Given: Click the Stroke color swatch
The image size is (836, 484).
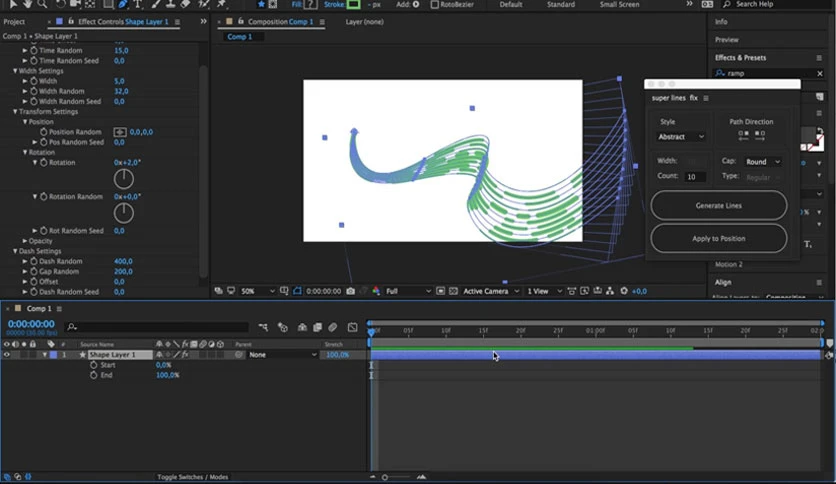Looking at the screenshot, I should [353, 4].
